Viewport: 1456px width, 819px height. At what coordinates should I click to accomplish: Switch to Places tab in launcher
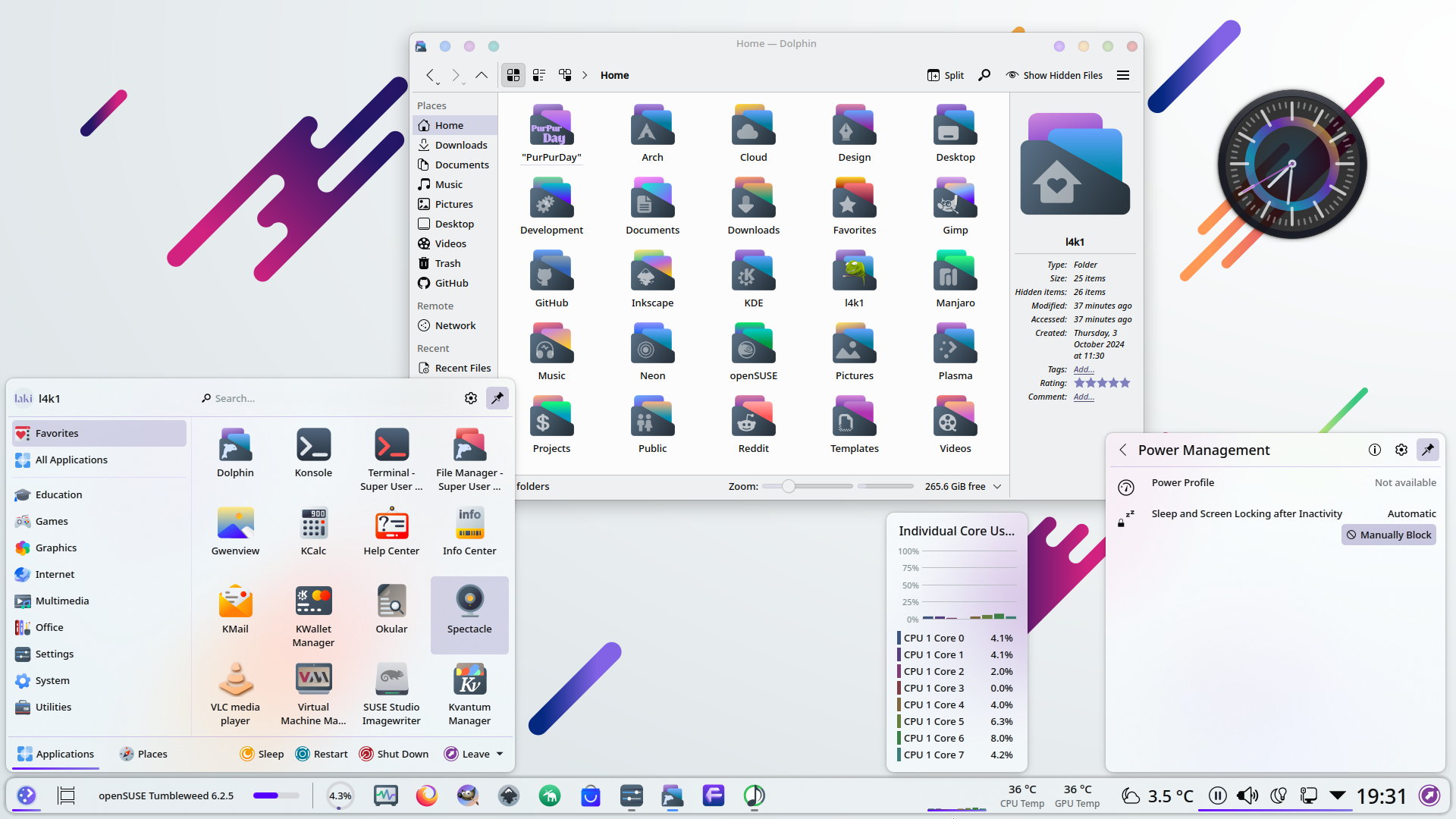pos(143,754)
